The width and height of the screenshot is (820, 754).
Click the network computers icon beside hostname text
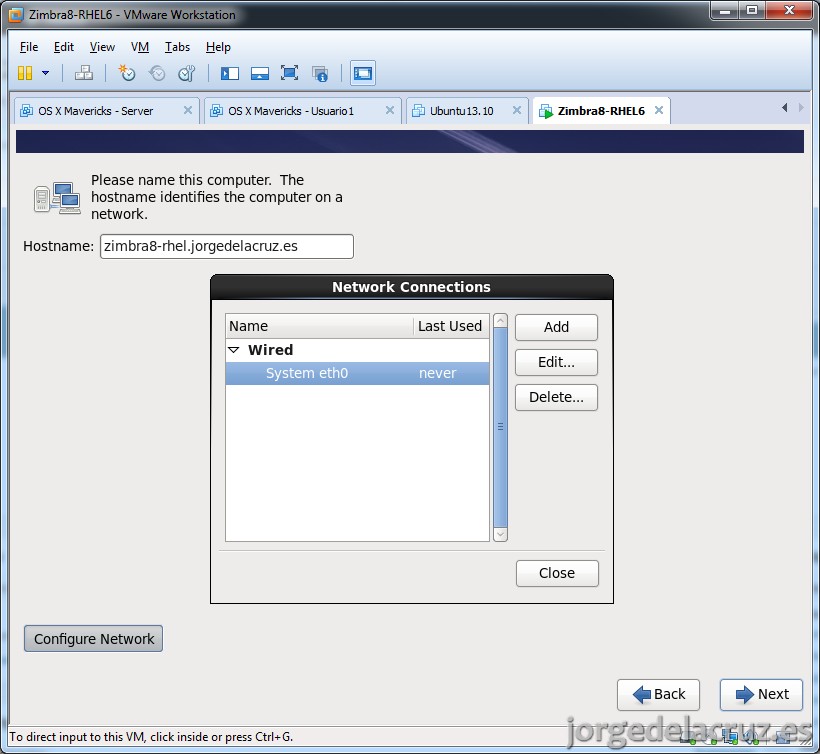57,198
